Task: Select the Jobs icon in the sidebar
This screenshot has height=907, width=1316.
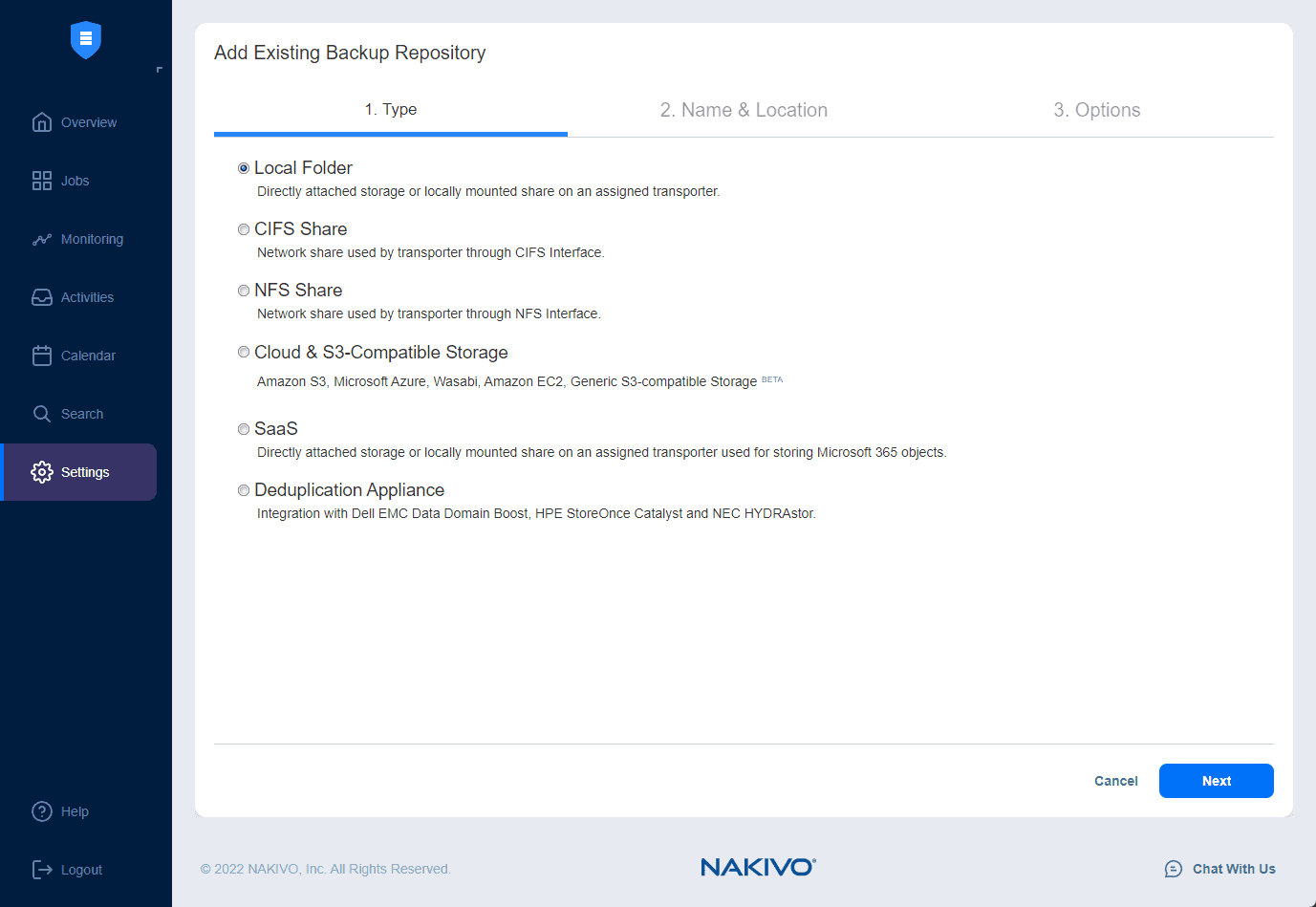Action: (42, 180)
